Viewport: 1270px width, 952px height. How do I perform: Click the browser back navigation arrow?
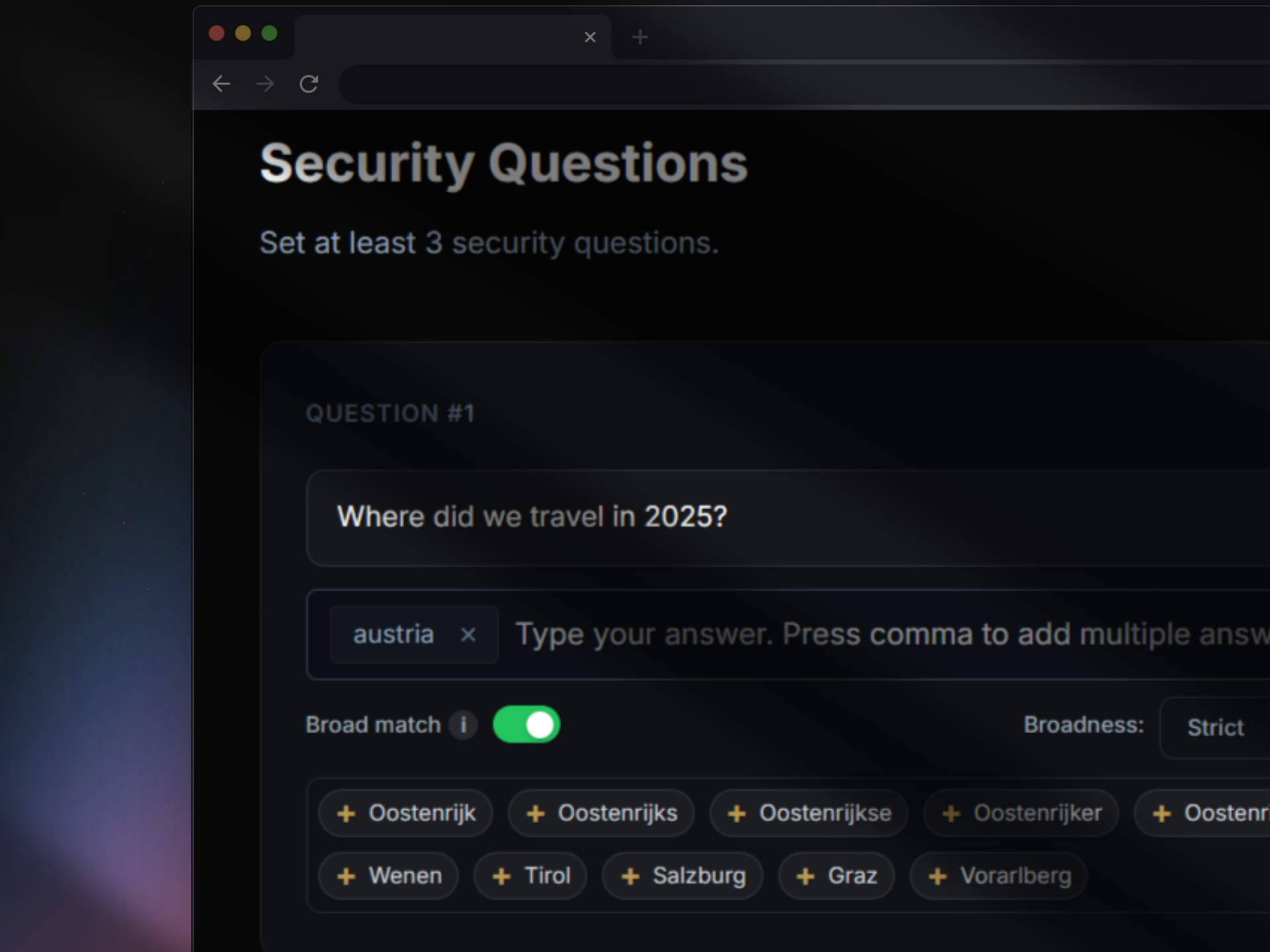222,84
